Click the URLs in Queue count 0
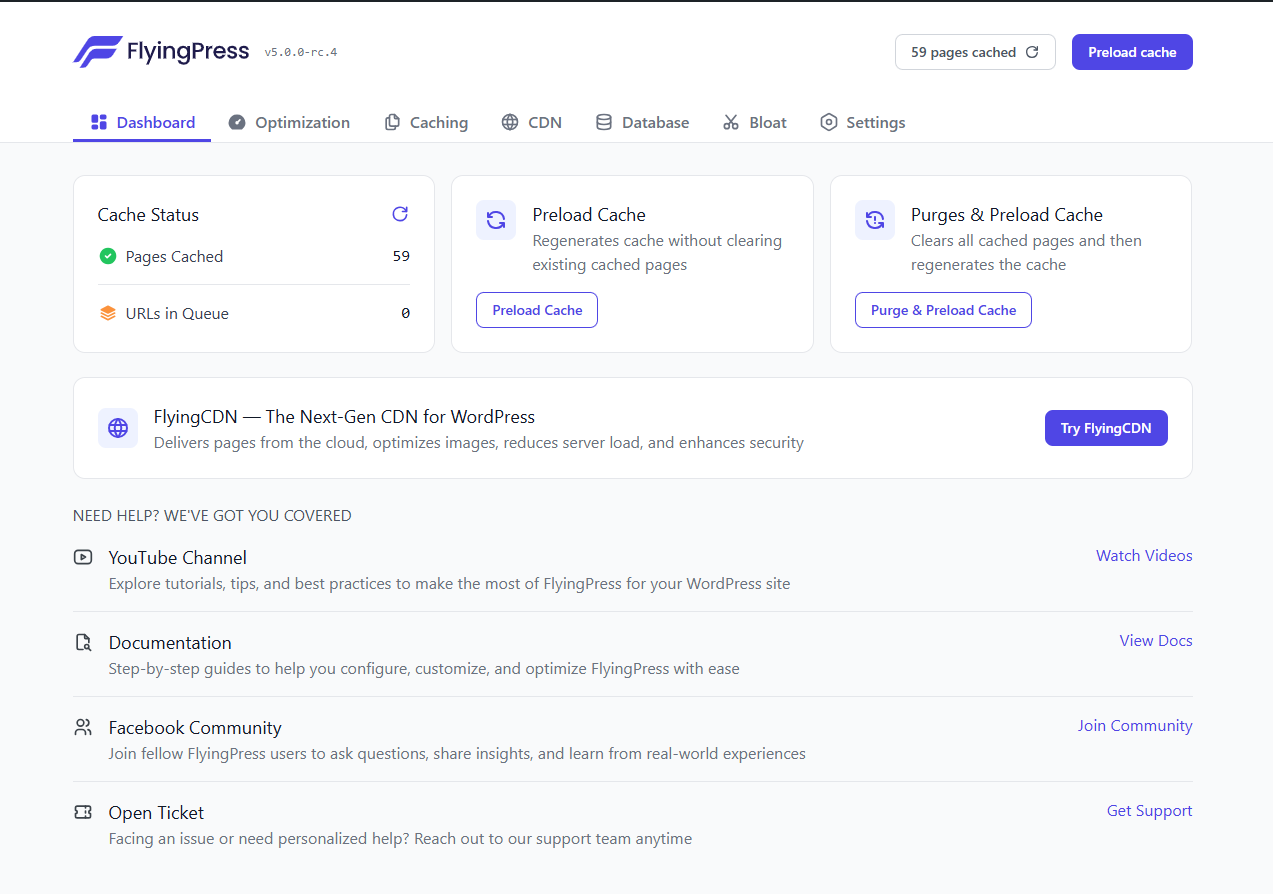The image size is (1273, 894). tap(405, 314)
